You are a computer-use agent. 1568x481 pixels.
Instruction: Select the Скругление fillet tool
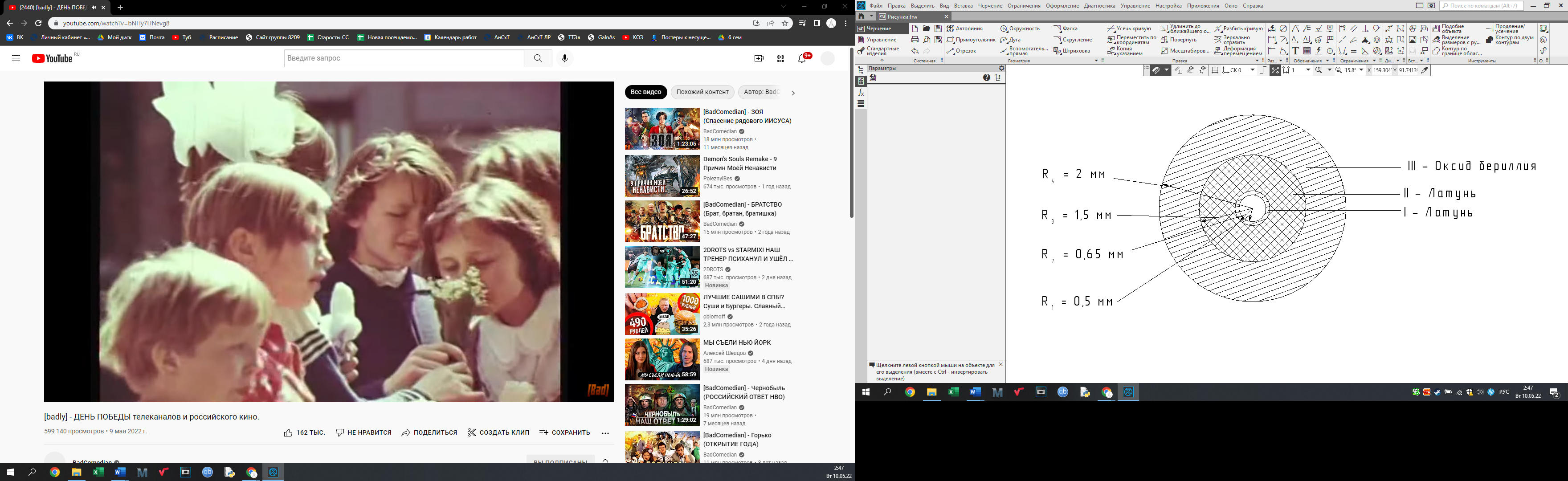tap(1074, 40)
